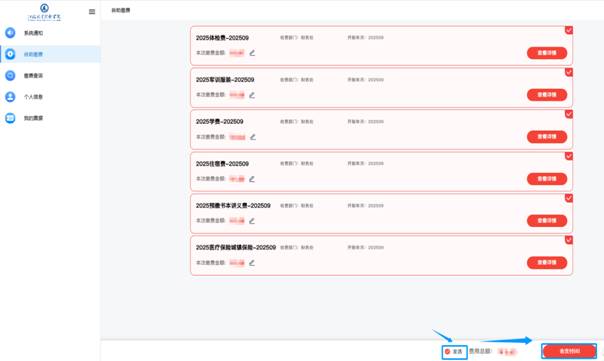Click the college logo above the sidebar
This screenshot has width=604, height=361.
(44, 12)
